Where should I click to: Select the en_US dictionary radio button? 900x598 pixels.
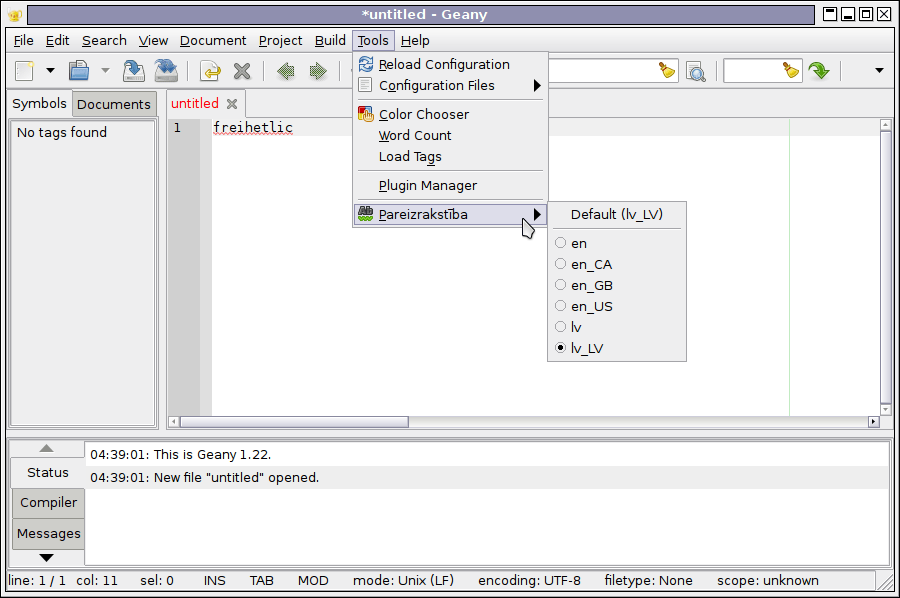click(x=561, y=306)
